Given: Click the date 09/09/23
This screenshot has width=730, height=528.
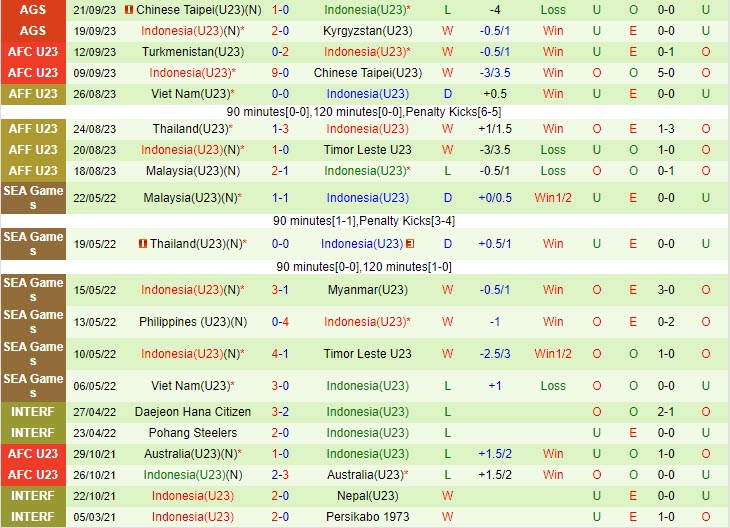Looking at the screenshot, I should (95, 73).
